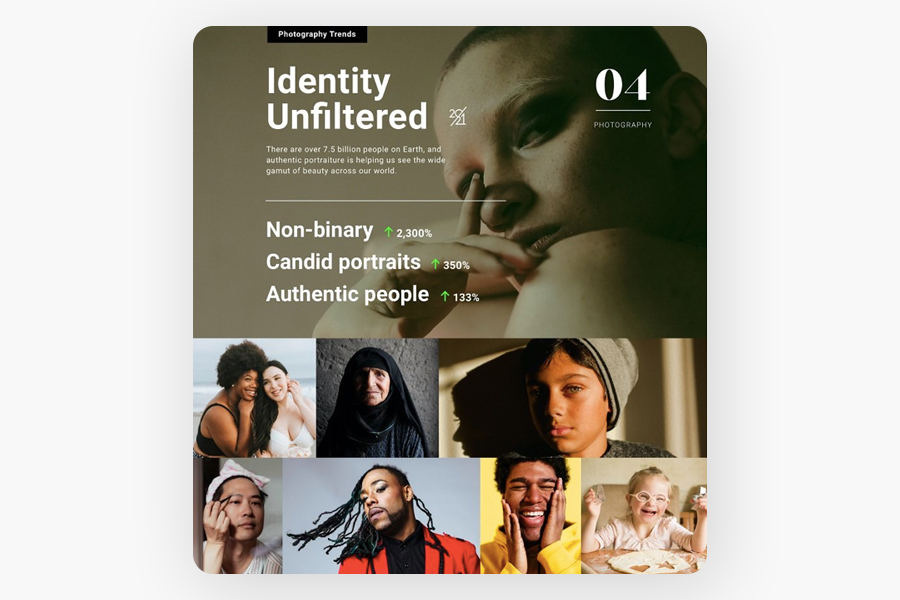The height and width of the screenshot is (600, 900).
Task: Click the Photography Trends label tag
Action: click(x=317, y=34)
